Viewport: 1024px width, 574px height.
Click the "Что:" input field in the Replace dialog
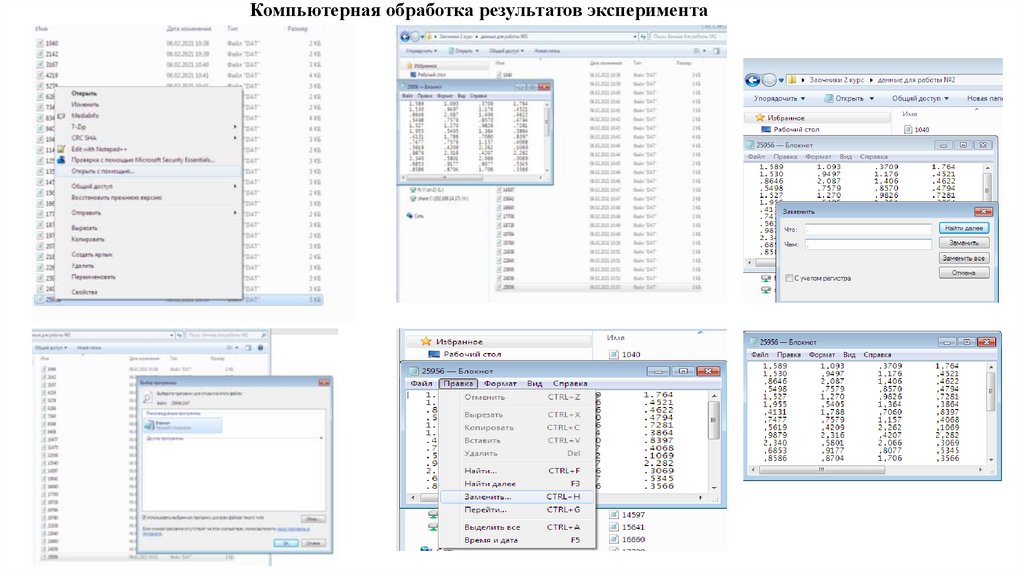click(x=866, y=229)
